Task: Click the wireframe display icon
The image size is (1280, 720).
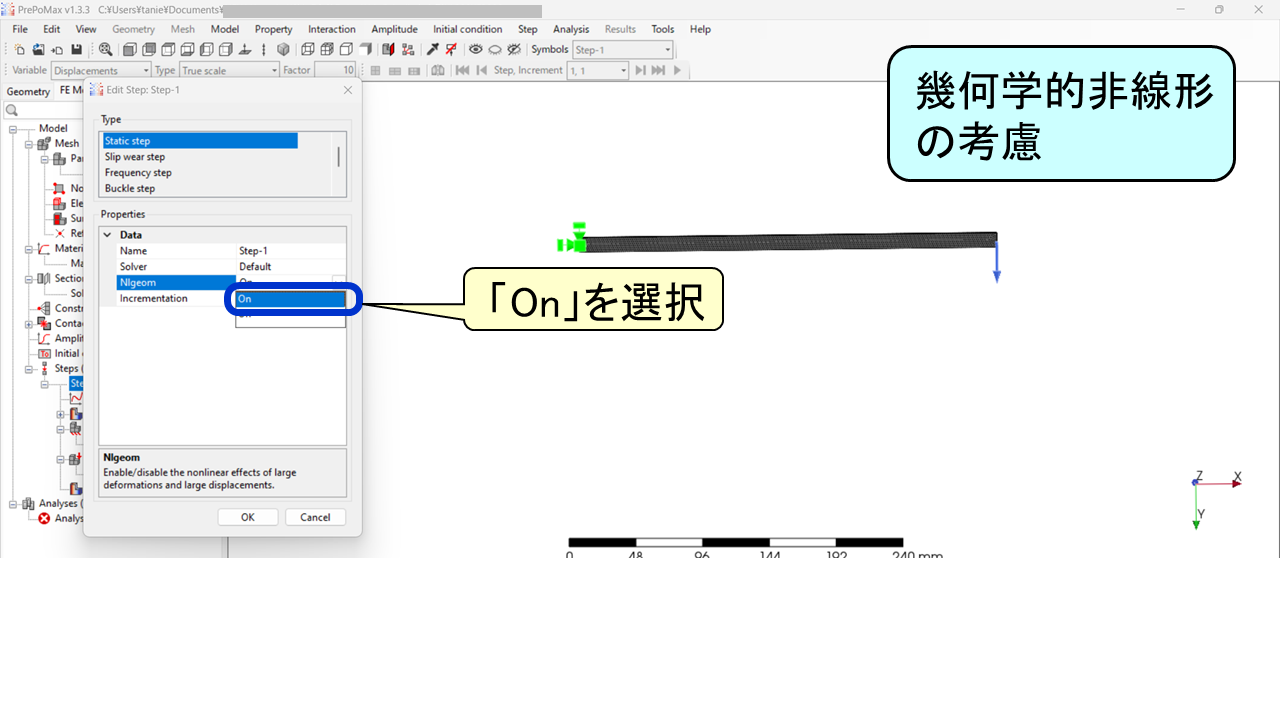Action: [308, 49]
